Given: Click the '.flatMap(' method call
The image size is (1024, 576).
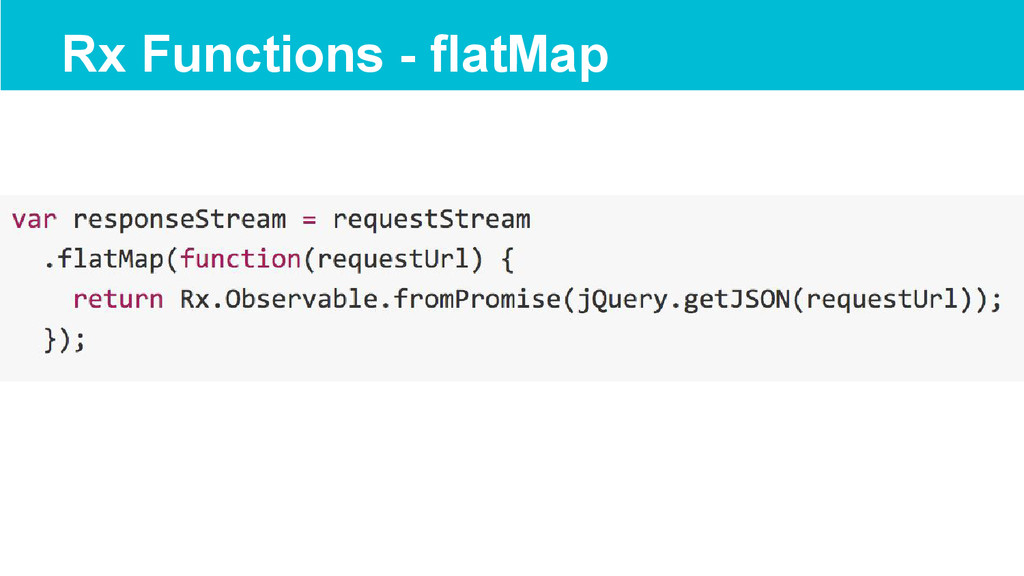Looking at the screenshot, I should pos(111,259).
